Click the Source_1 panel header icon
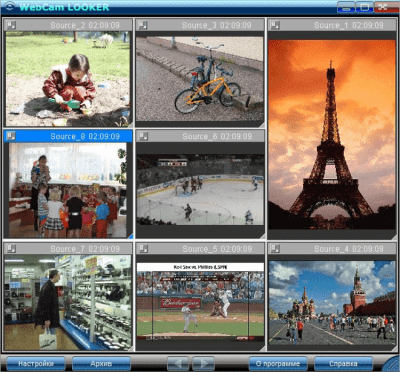The width and height of the screenshot is (400, 372). click(275, 25)
